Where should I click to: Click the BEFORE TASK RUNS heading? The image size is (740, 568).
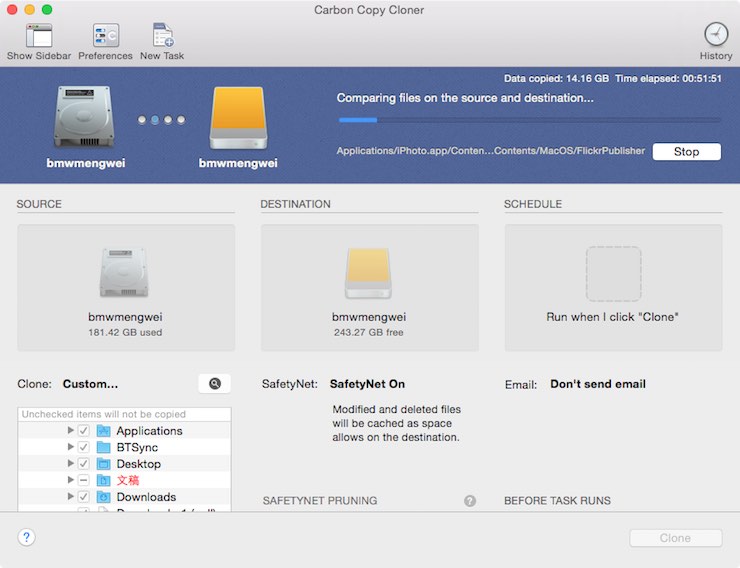[x=557, y=501]
